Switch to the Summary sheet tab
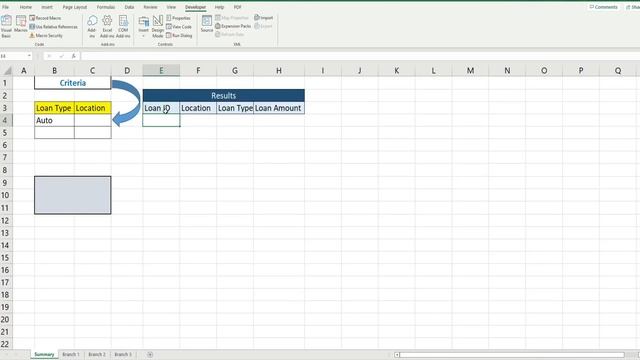 click(x=44, y=354)
